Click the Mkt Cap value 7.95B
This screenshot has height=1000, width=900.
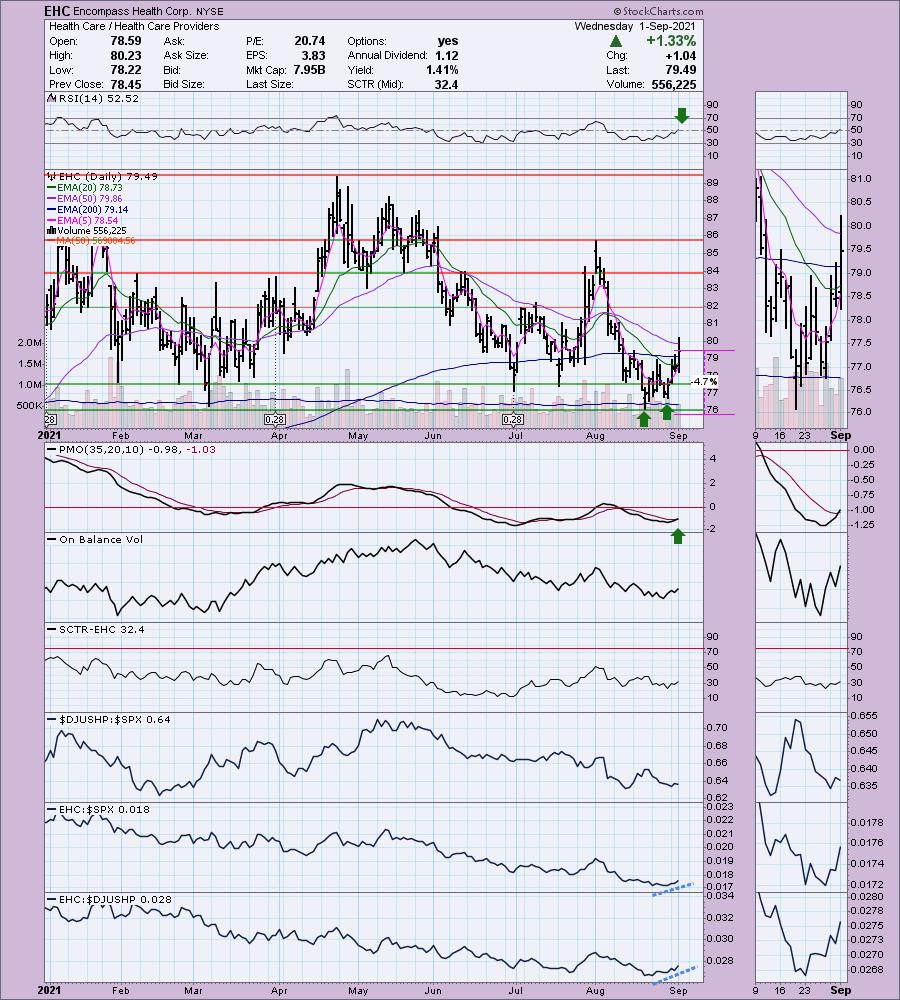click(x=309, y=70)
